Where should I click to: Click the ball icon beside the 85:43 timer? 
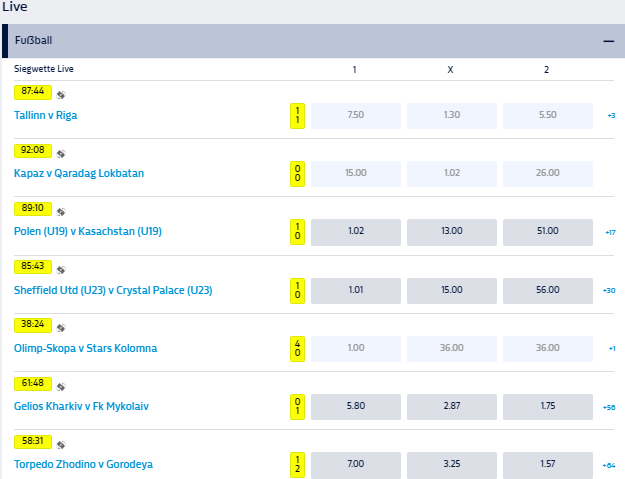[x=61, y=270]
